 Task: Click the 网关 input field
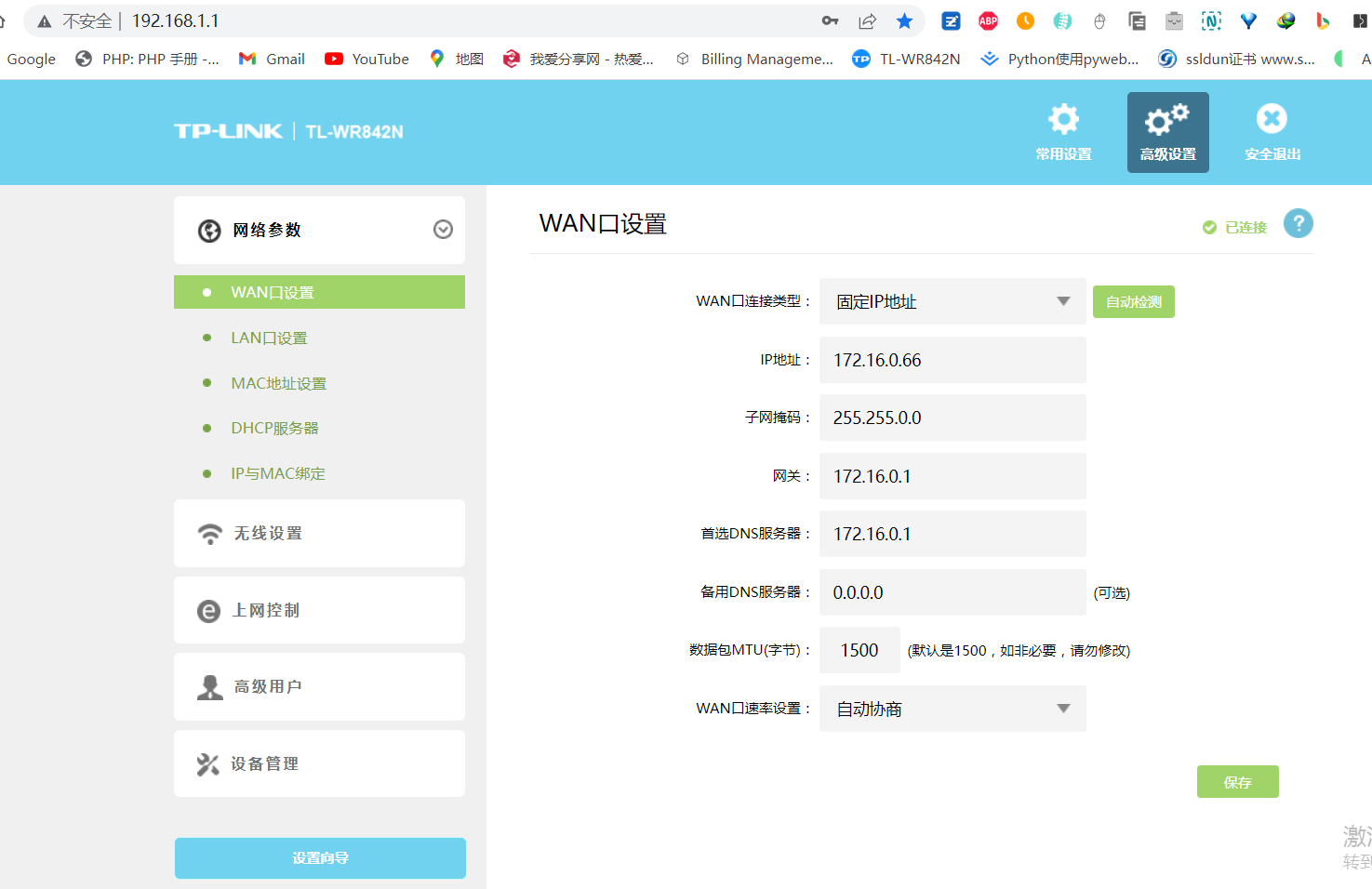(x=952, y=476)
